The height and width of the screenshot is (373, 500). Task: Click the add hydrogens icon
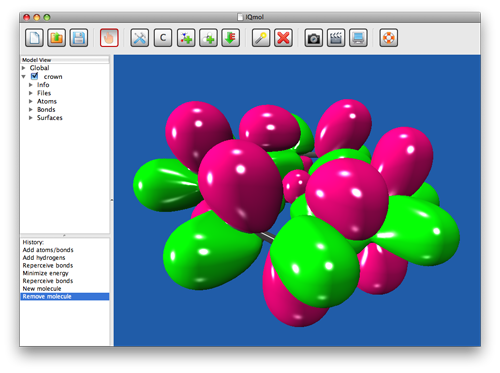click(x=208, y=38)
